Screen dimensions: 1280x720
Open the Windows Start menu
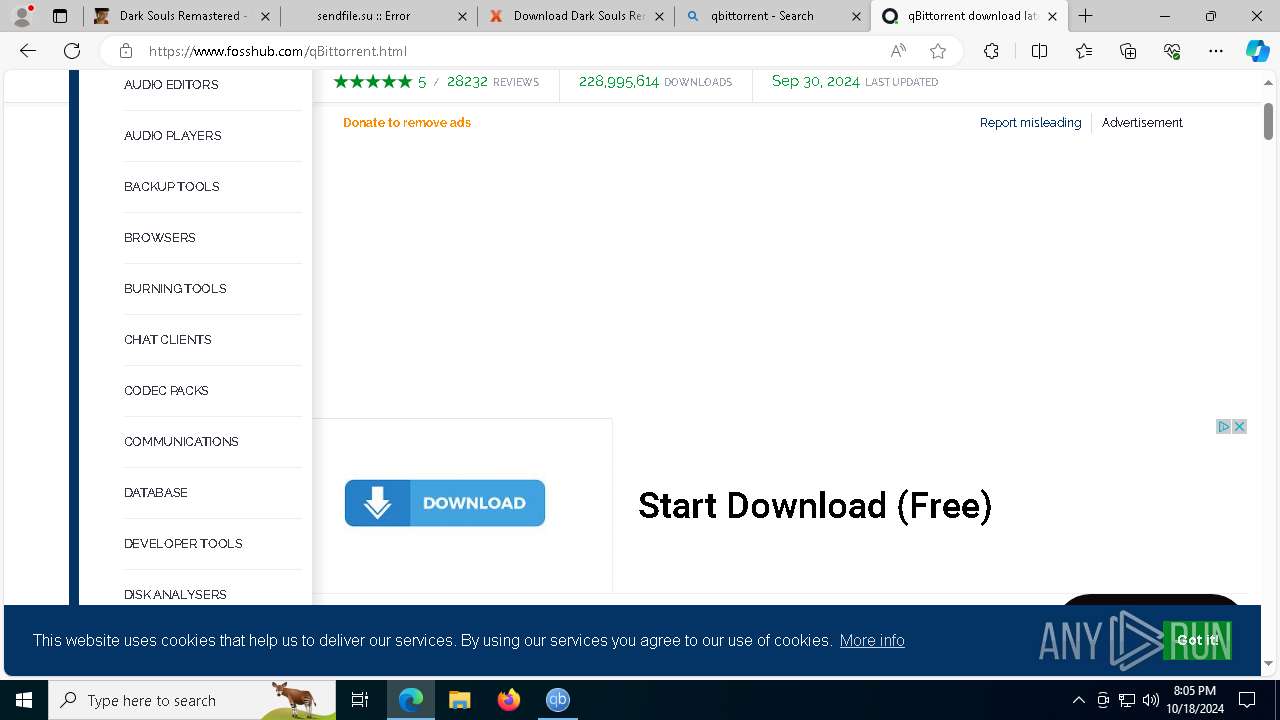(x=24, y=700)
